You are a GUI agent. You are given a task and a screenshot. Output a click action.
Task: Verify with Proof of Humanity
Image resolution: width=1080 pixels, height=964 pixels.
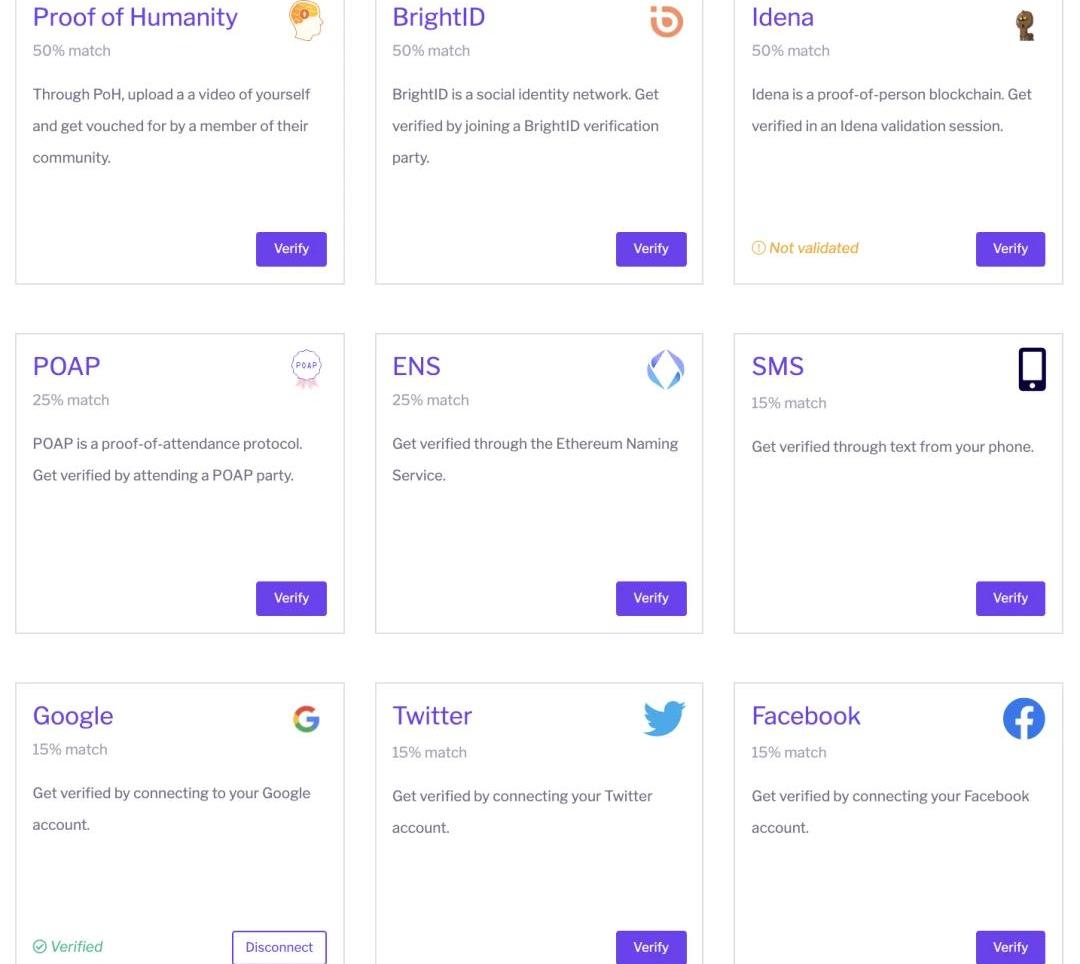point(291,249)
